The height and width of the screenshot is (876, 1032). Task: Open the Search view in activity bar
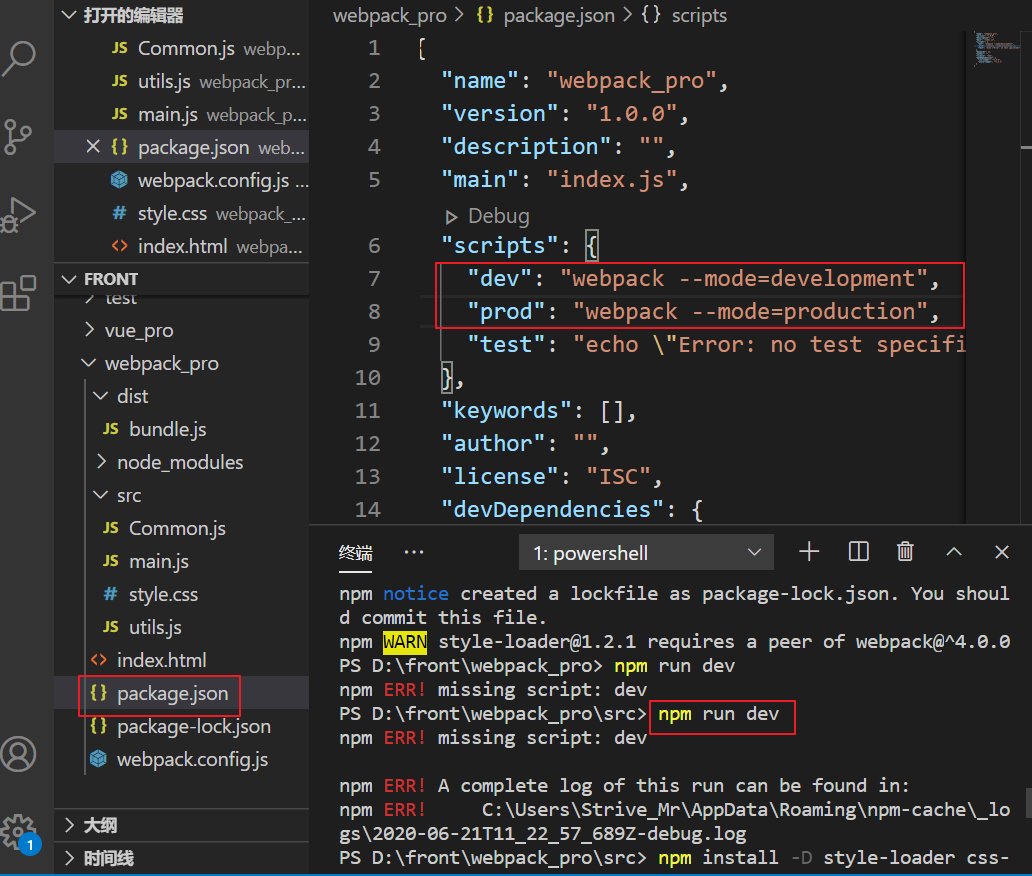point(19,58)
